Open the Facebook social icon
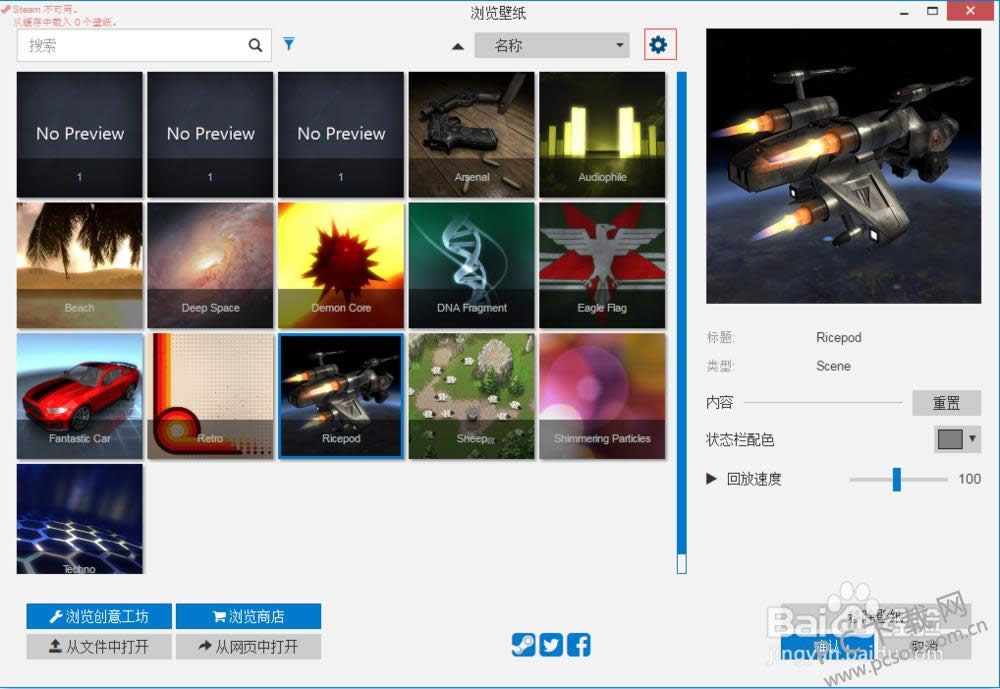The image size is (1000, 689). click(x=579, y=645)
